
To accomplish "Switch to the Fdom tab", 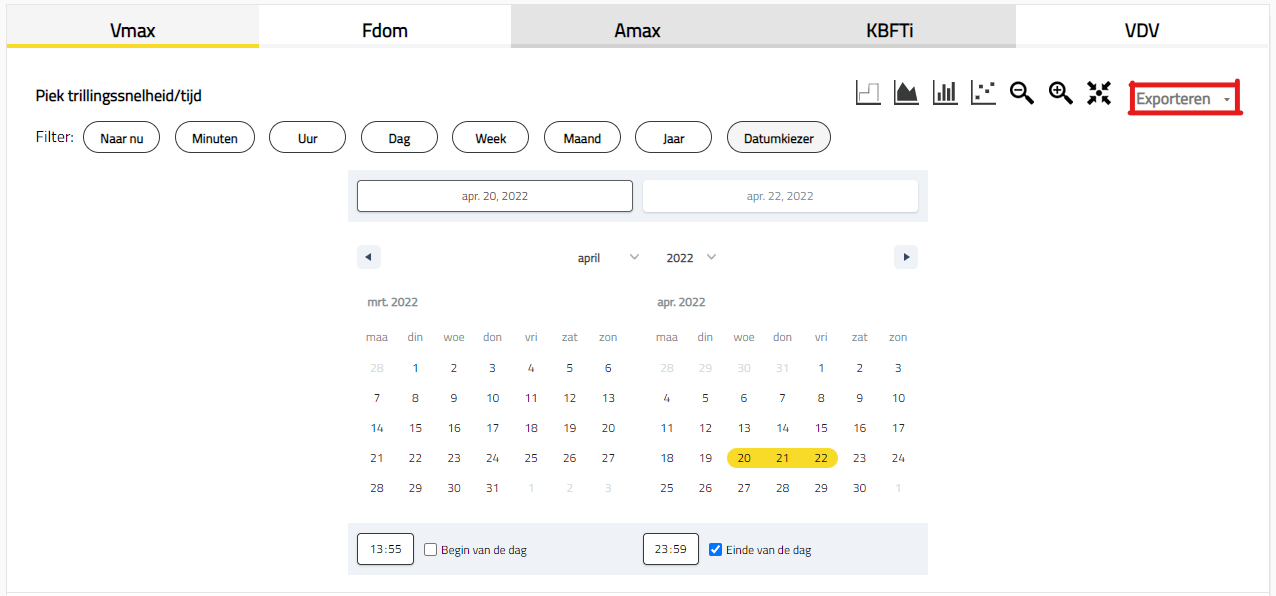I will (x=384, y=30).
